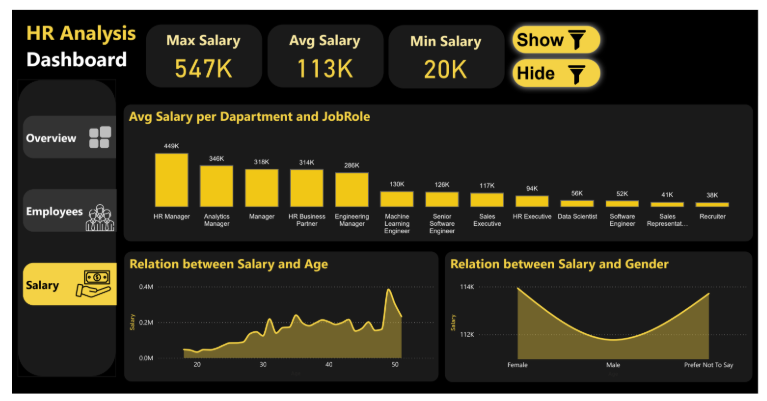
Task: Click the HR Manager bar in chart
Action: coord(171,180)
